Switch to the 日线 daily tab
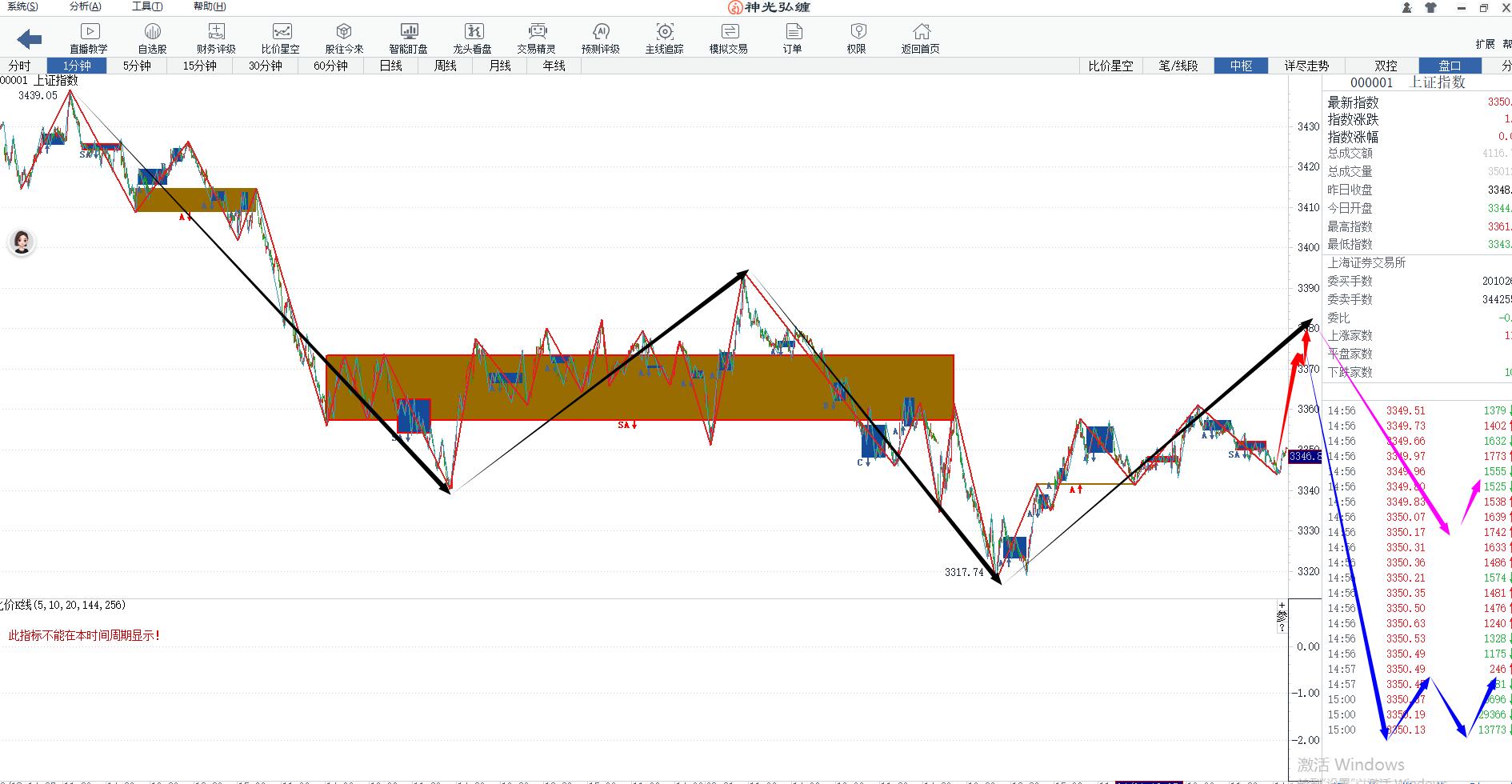 [391, 66]
